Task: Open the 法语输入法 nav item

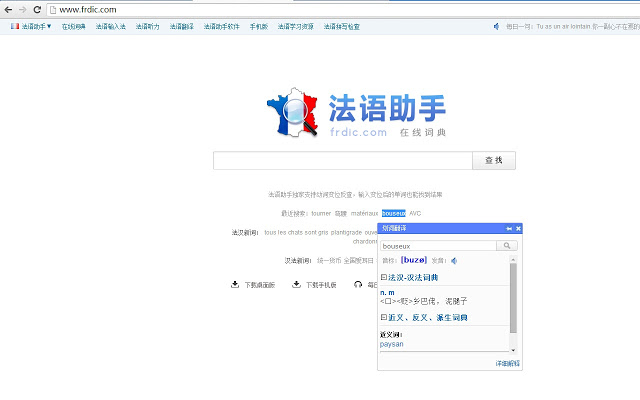Action: [111, 27]
